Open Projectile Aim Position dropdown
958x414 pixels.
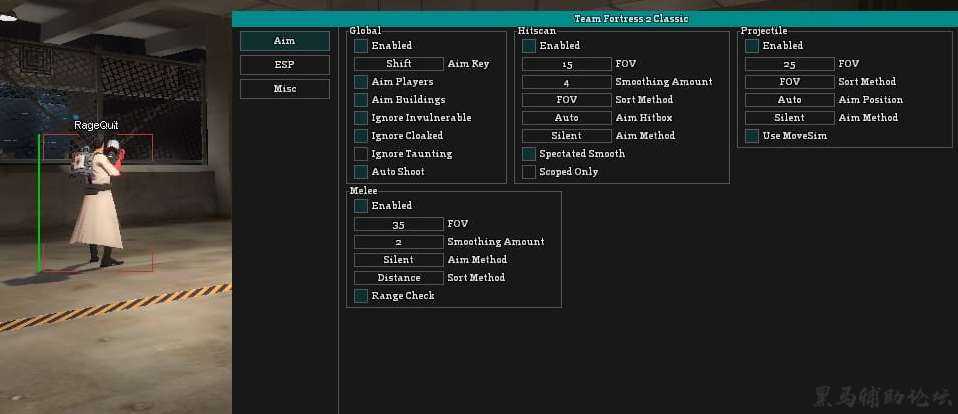790,100
